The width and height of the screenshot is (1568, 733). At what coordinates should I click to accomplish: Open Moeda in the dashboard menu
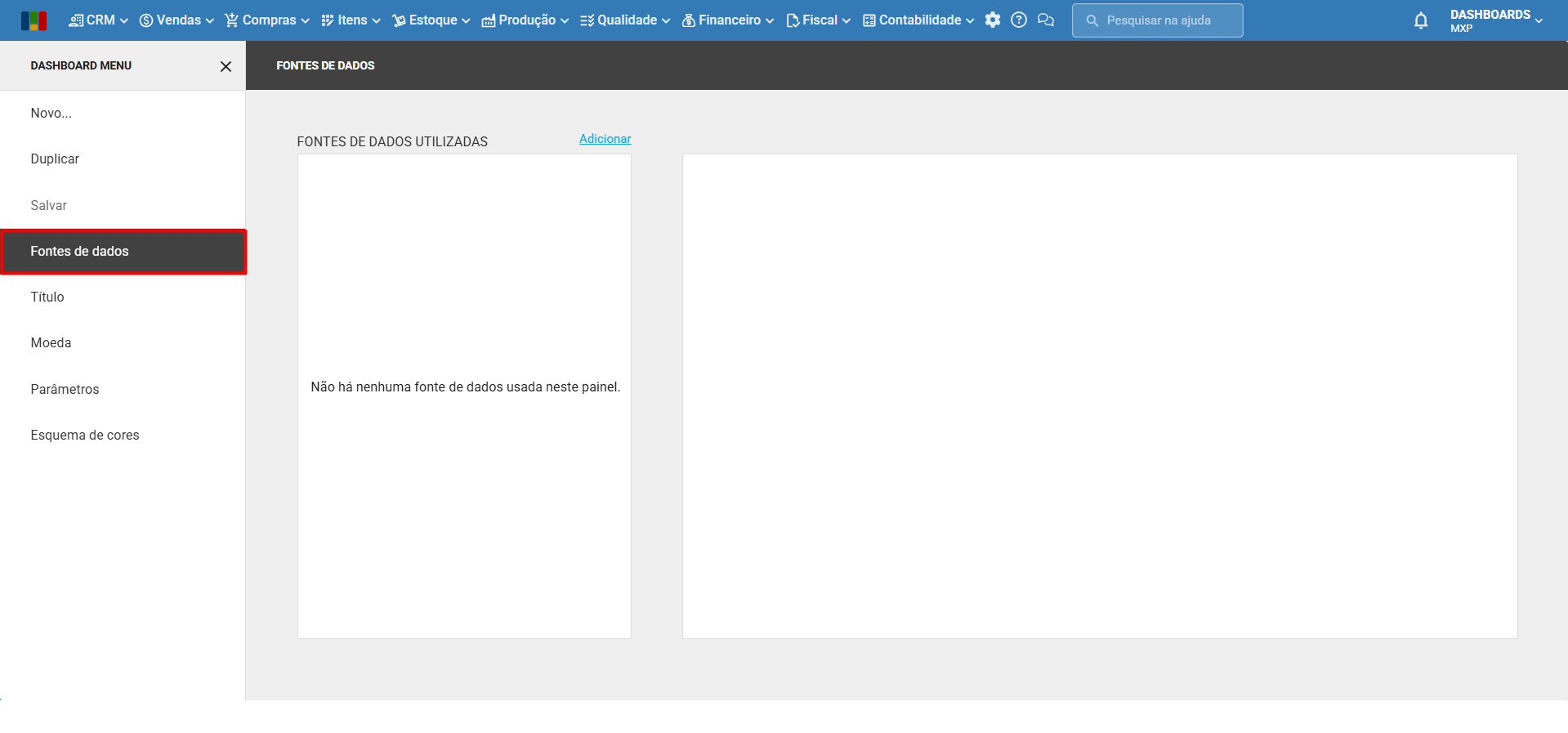point(123,343)
